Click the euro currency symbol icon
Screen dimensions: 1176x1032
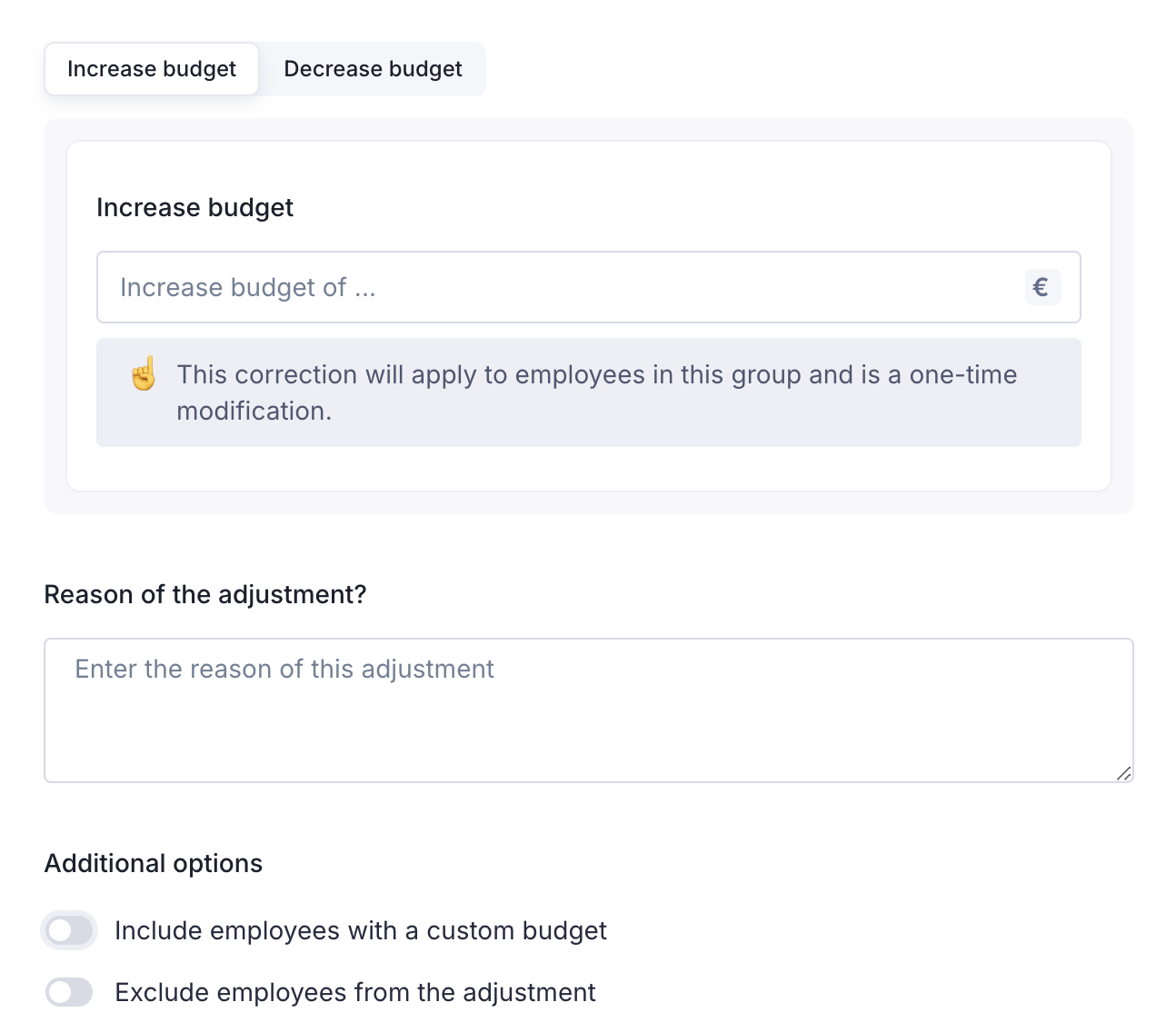coord(1041,288)
